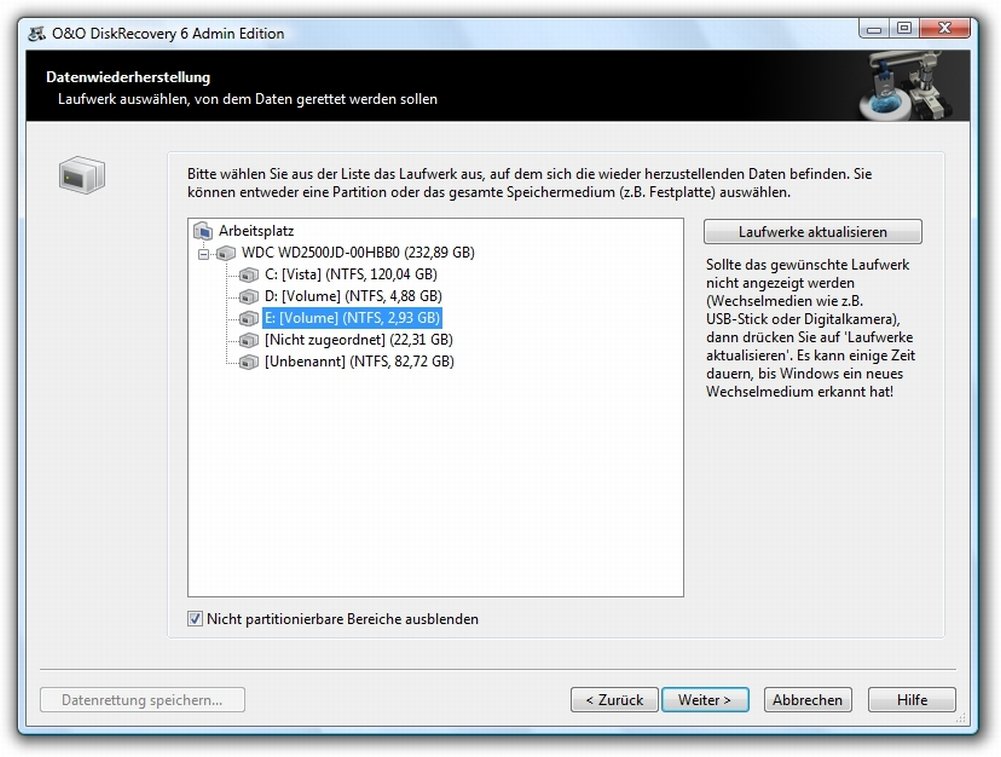This screenshot has height=757, width=1001.
Task: Continue with the Weiter > button
Action: pyautogui.click(x=705, y=700)
